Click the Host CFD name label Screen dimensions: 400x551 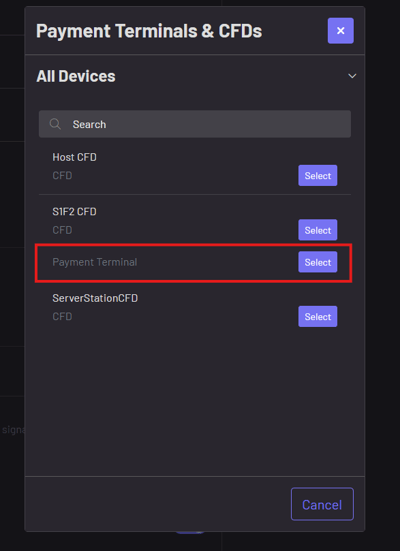[74, 157]
